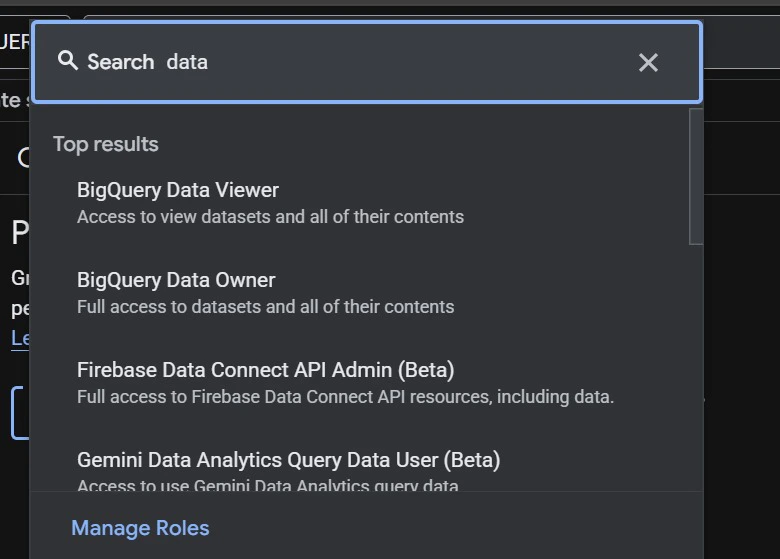780x559 pixels.
Task: Click "Access to view datasets and all of their contents"
Action: click(270, 217)
